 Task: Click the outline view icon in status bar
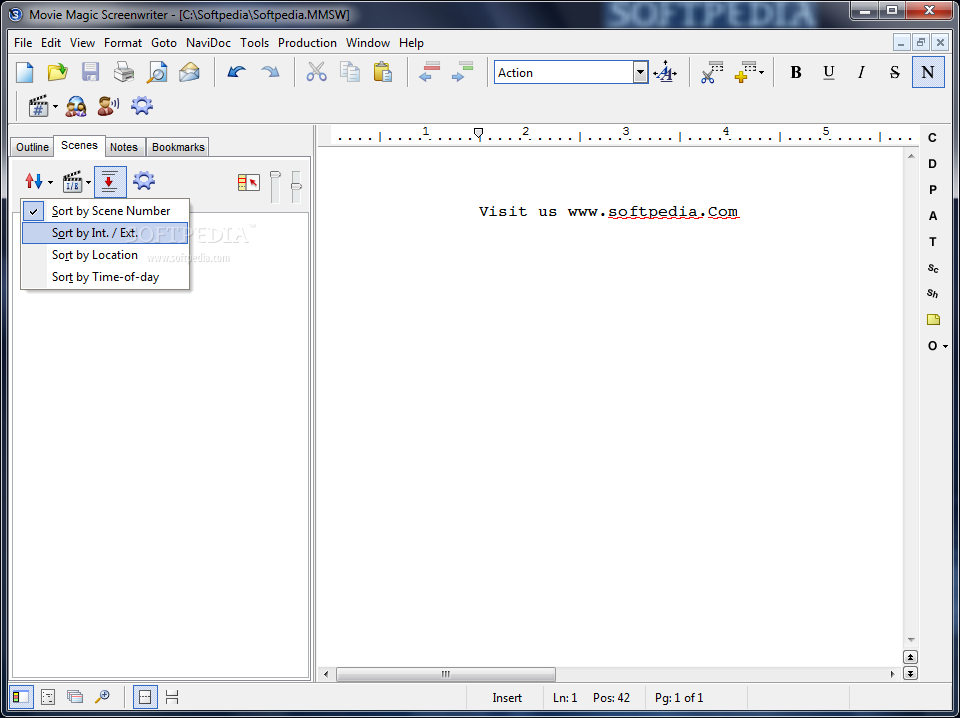[x=48, y=697]
